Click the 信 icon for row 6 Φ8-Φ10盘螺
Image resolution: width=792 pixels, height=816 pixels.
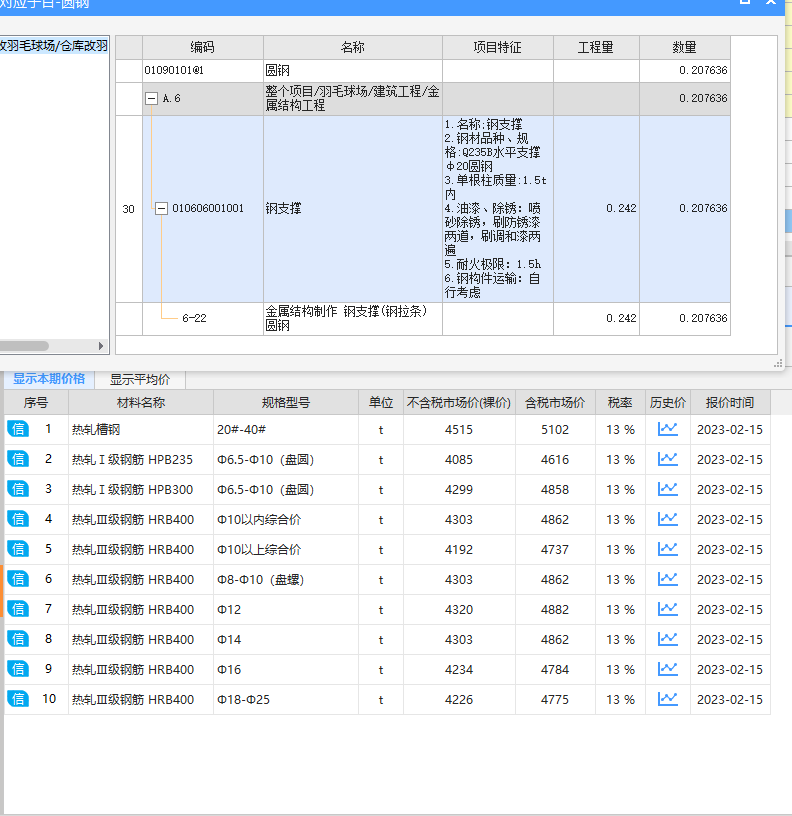[x=18, y=579]
